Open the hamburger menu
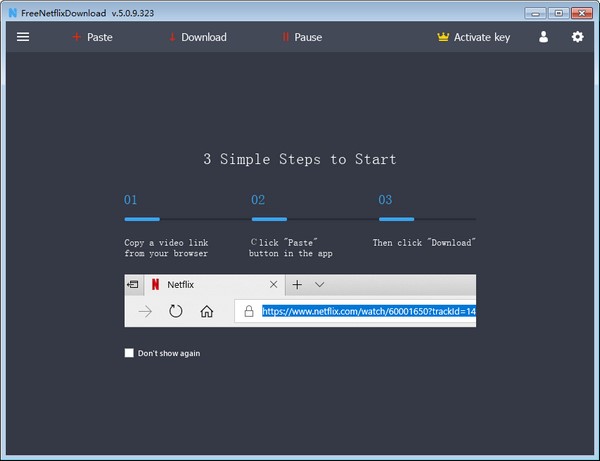Image resolution: width=600 pixels, height=461 pixels. (x=23, y=37)
